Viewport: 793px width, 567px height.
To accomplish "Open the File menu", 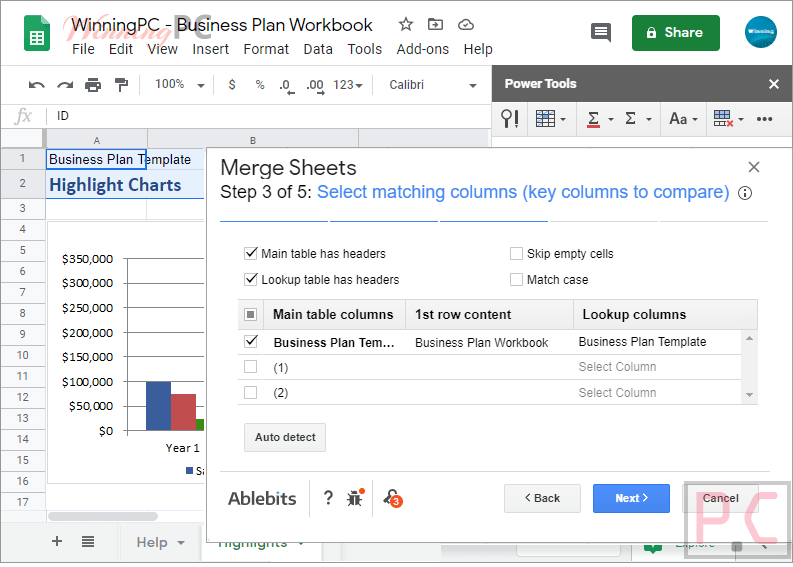I will (x=83, y=50).
